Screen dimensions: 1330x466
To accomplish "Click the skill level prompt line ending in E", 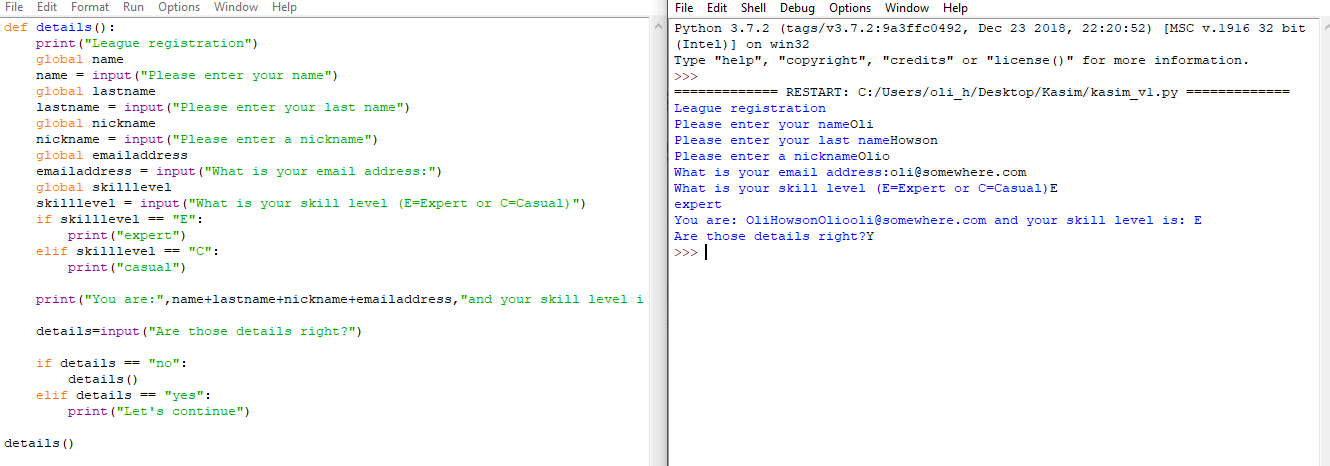I will [866, 189].
